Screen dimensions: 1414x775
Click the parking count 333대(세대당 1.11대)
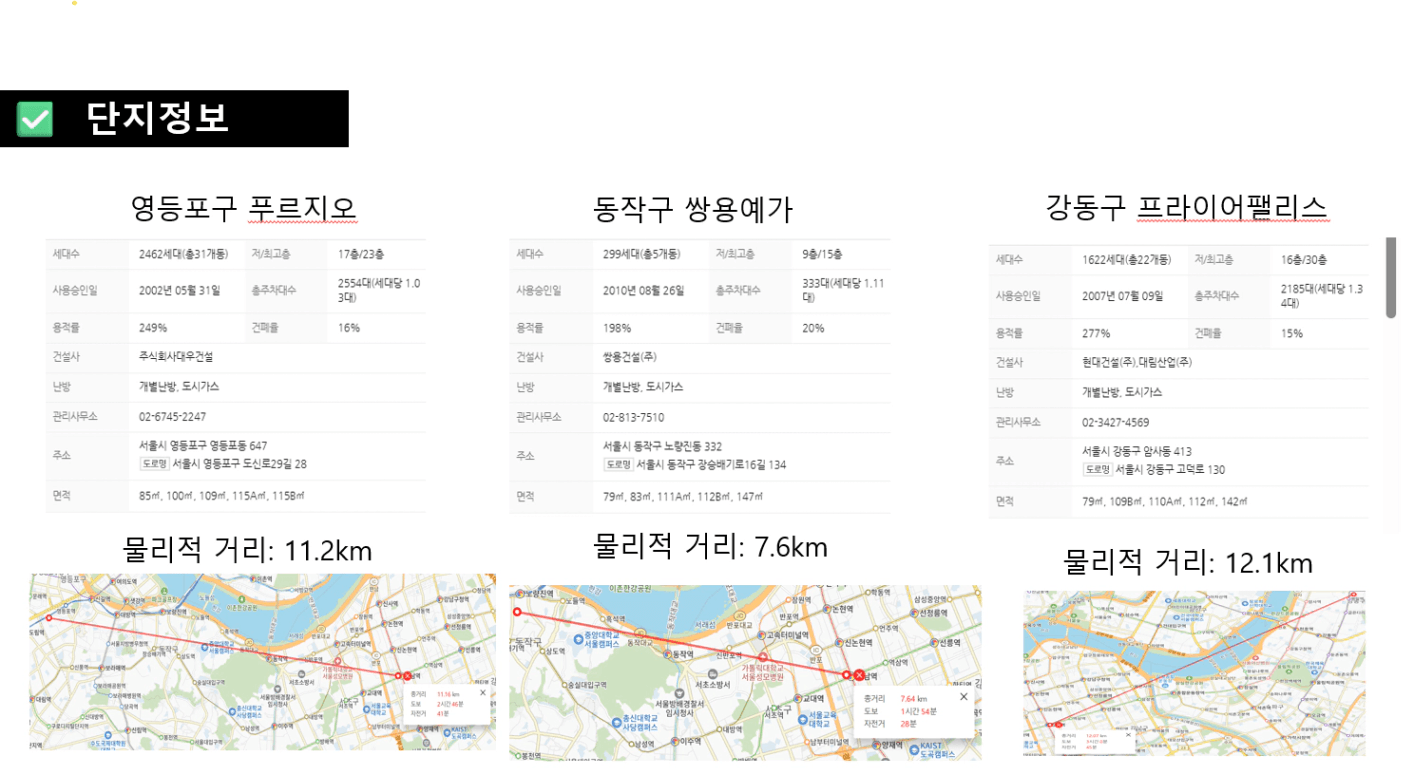(843, 291)
